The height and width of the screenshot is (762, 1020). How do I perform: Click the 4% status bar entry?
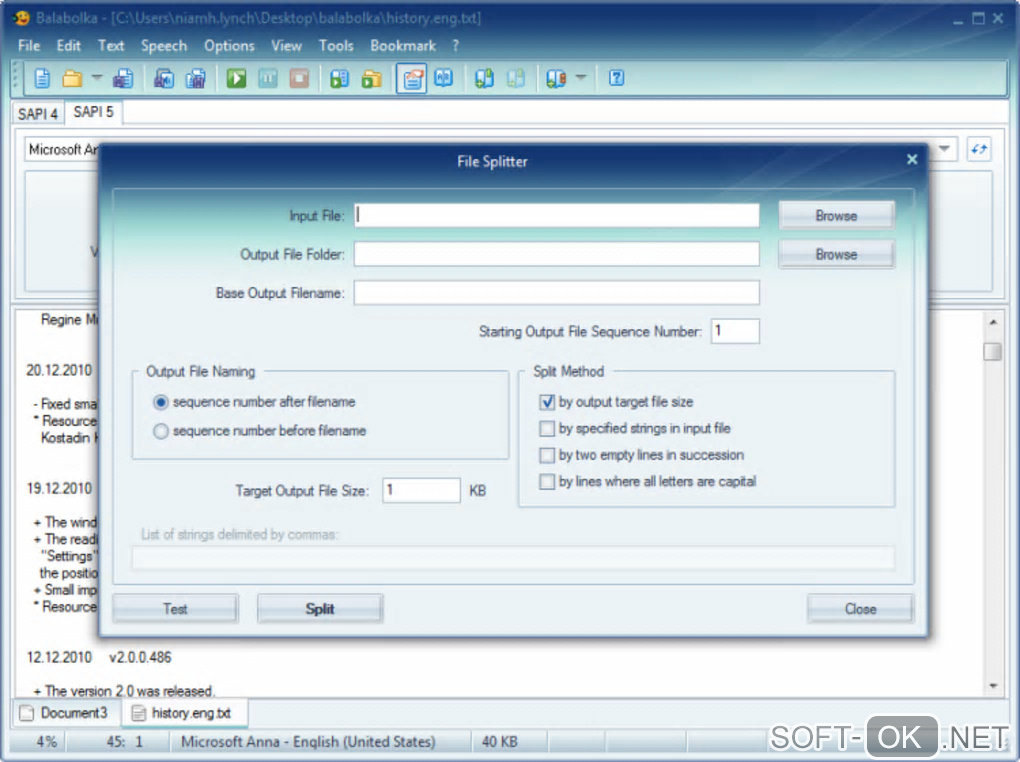(x=46, y=742)
